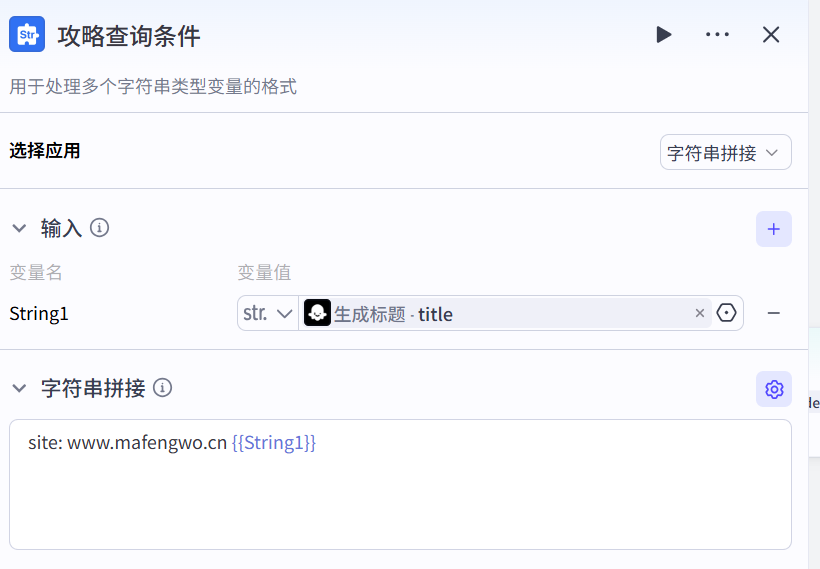Image resolution: width=820 pixels, height=569 pixels.
Task: Click the {{String1}} placeholder in the template
Action: (274, 443)
